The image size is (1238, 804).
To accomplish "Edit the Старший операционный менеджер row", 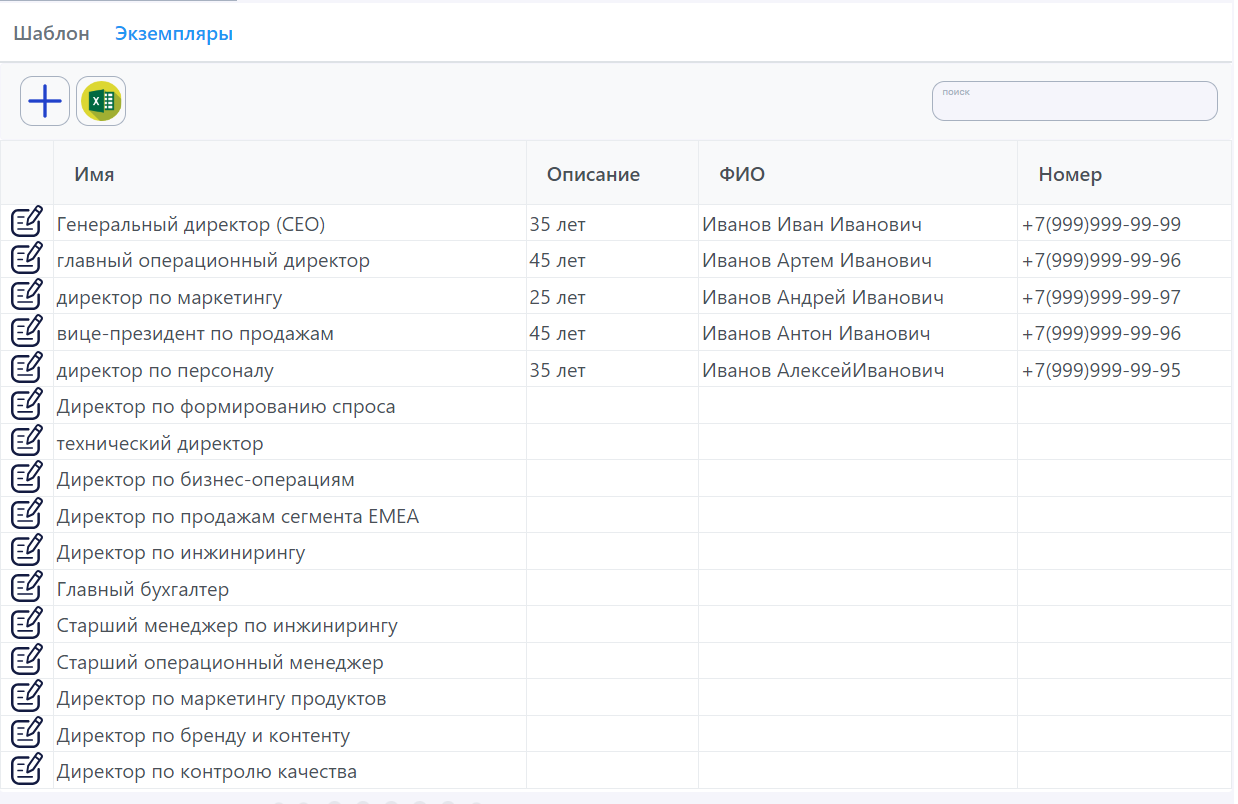I will click(x=27, y=660).
